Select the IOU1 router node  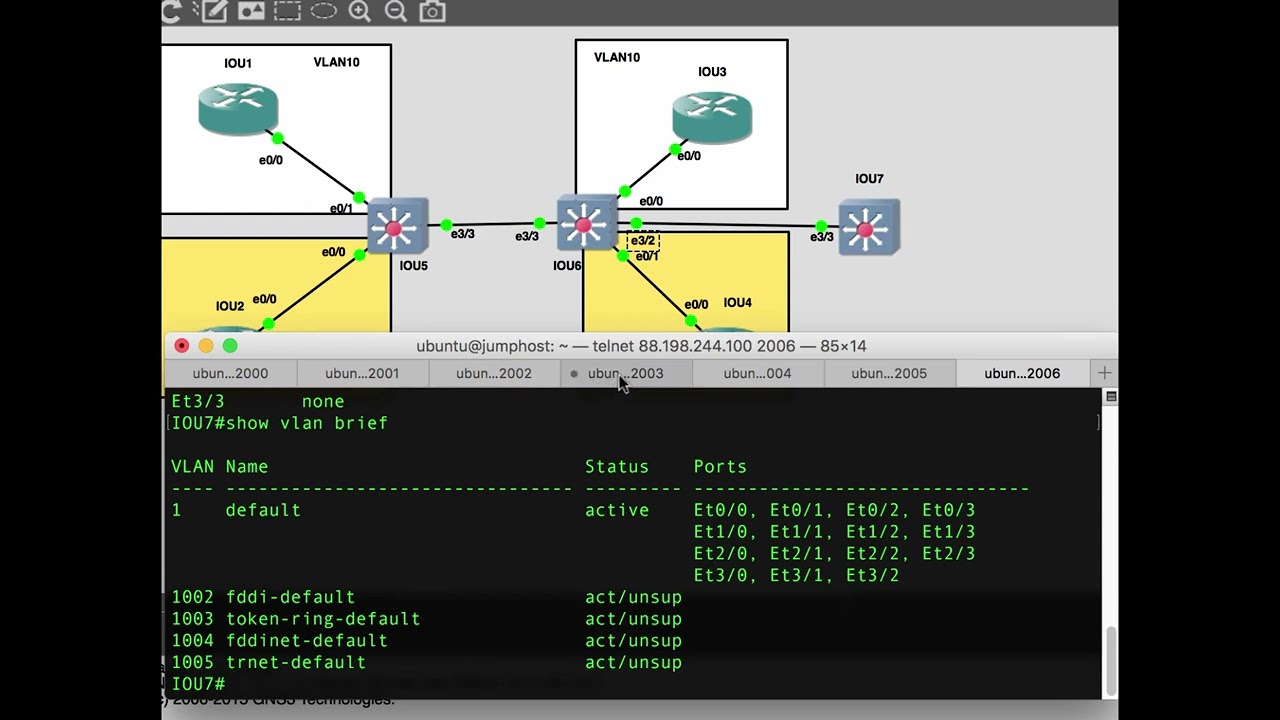pos(238,109)
